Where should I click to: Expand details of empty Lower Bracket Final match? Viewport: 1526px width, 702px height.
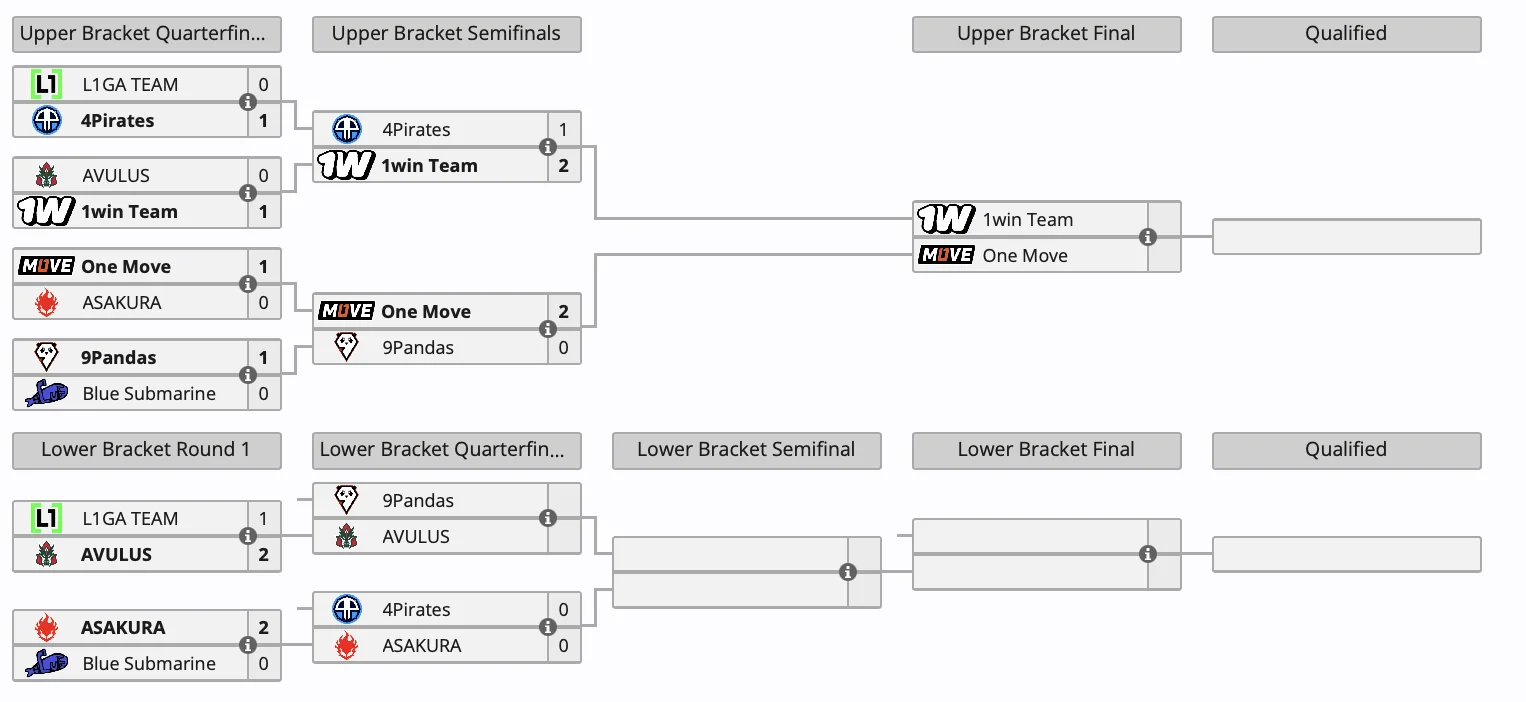point(1148,554)
